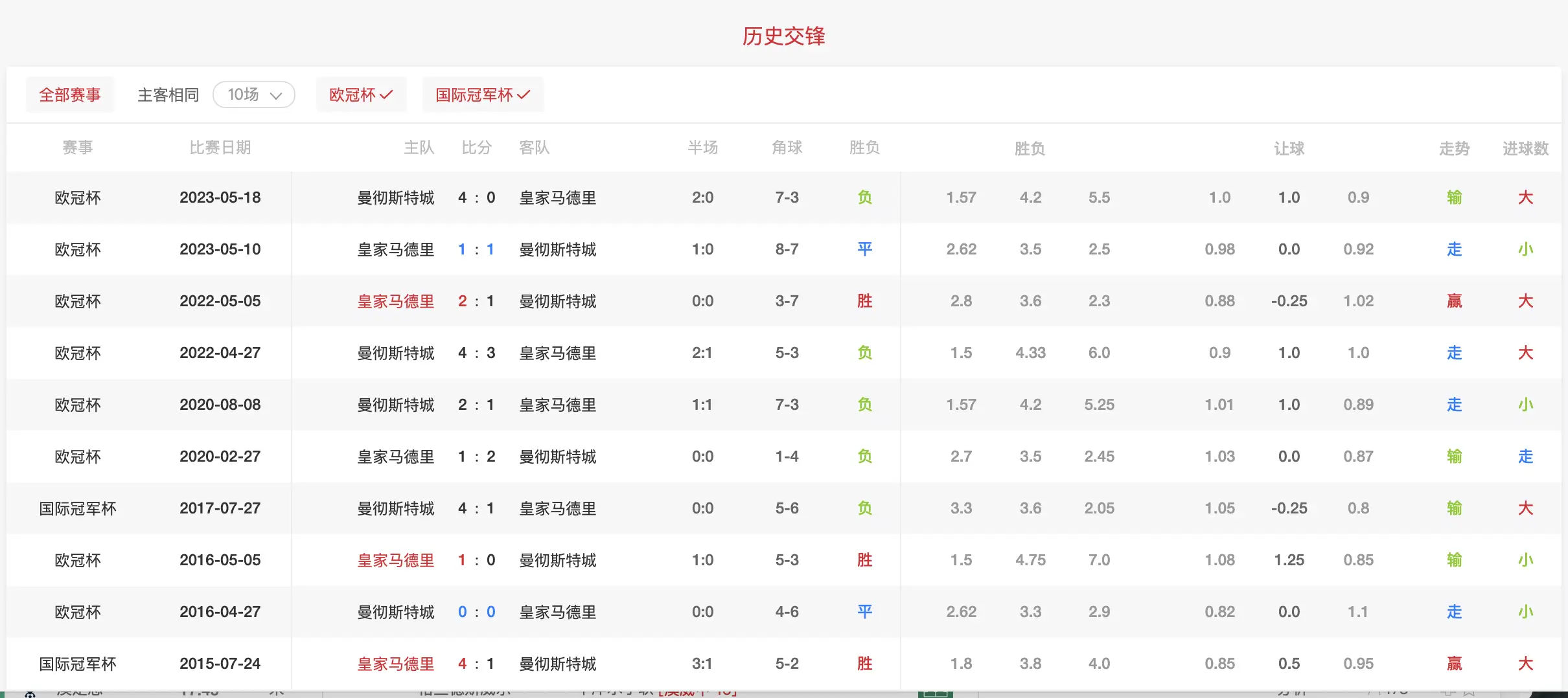Click 国际冠军杯 in the 2017-07-27 row

pos(78,508)
